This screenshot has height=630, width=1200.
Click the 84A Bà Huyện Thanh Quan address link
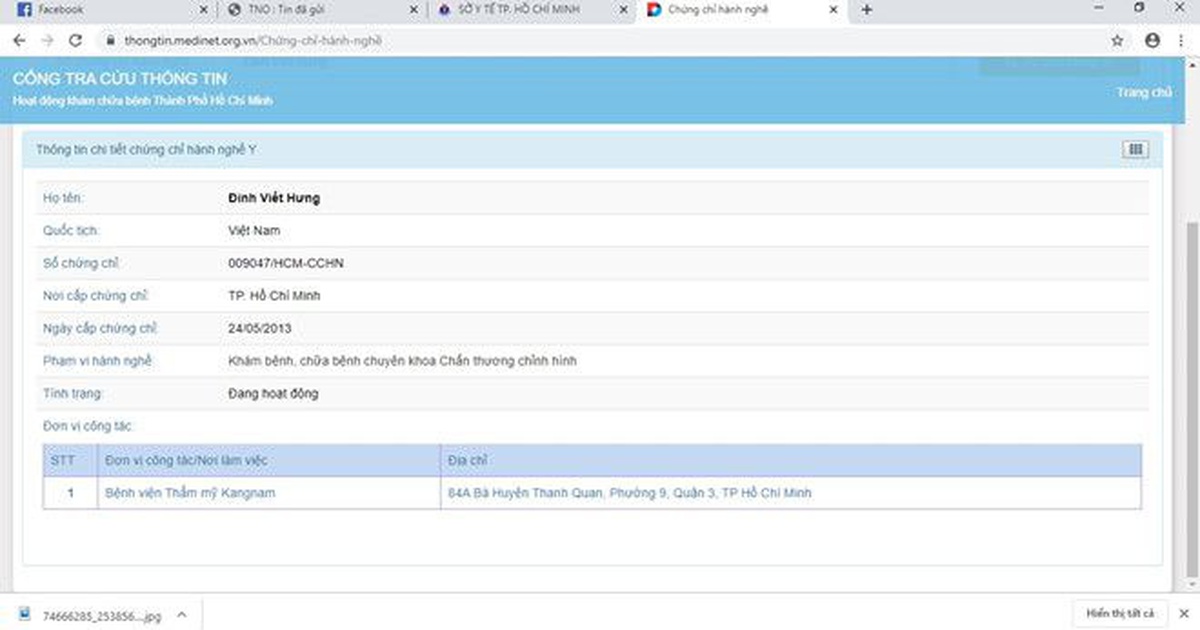pos(630,493)
